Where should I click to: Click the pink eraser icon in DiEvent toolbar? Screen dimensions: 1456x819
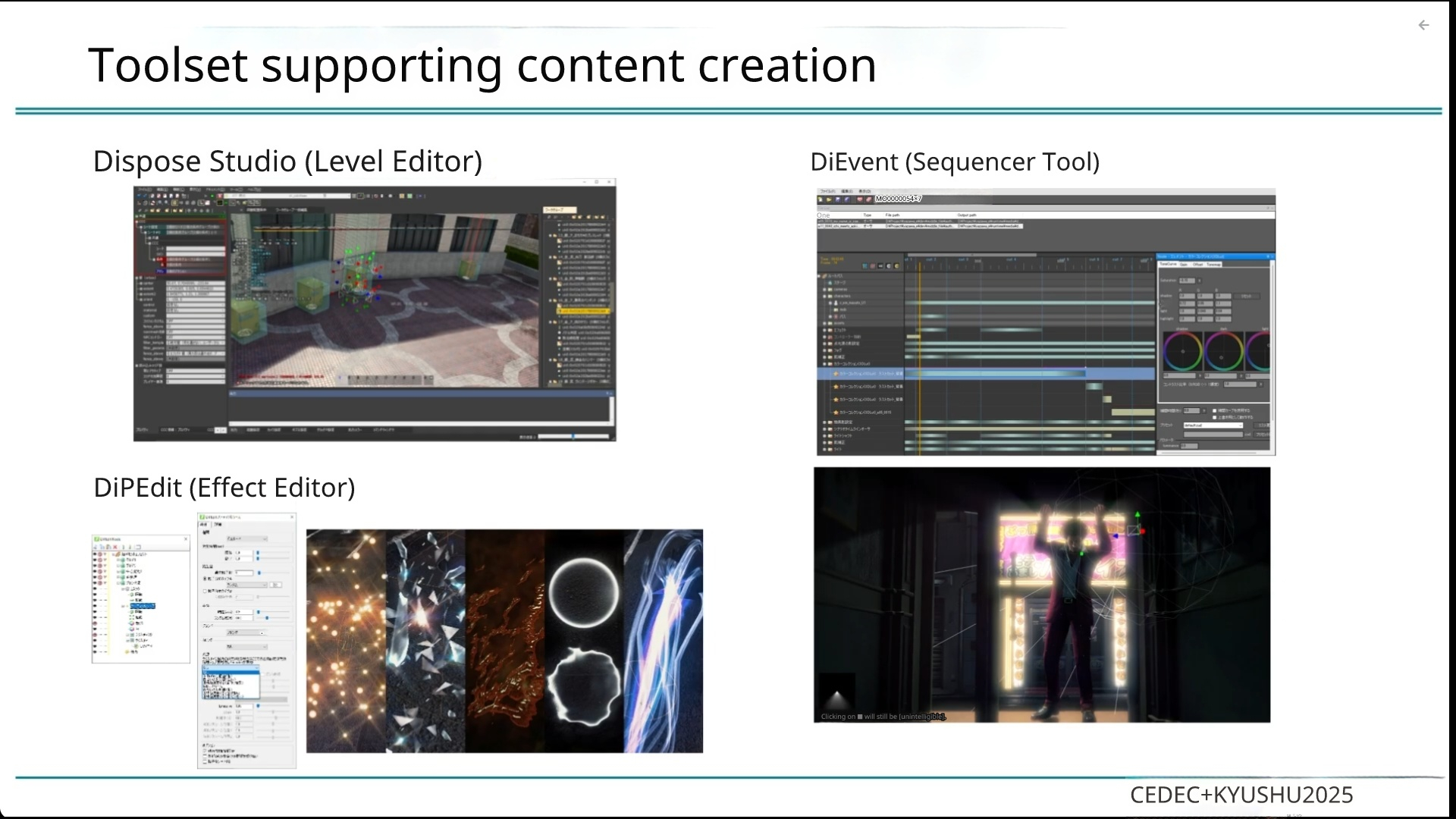pyautogui.click(x=869, y=199)
